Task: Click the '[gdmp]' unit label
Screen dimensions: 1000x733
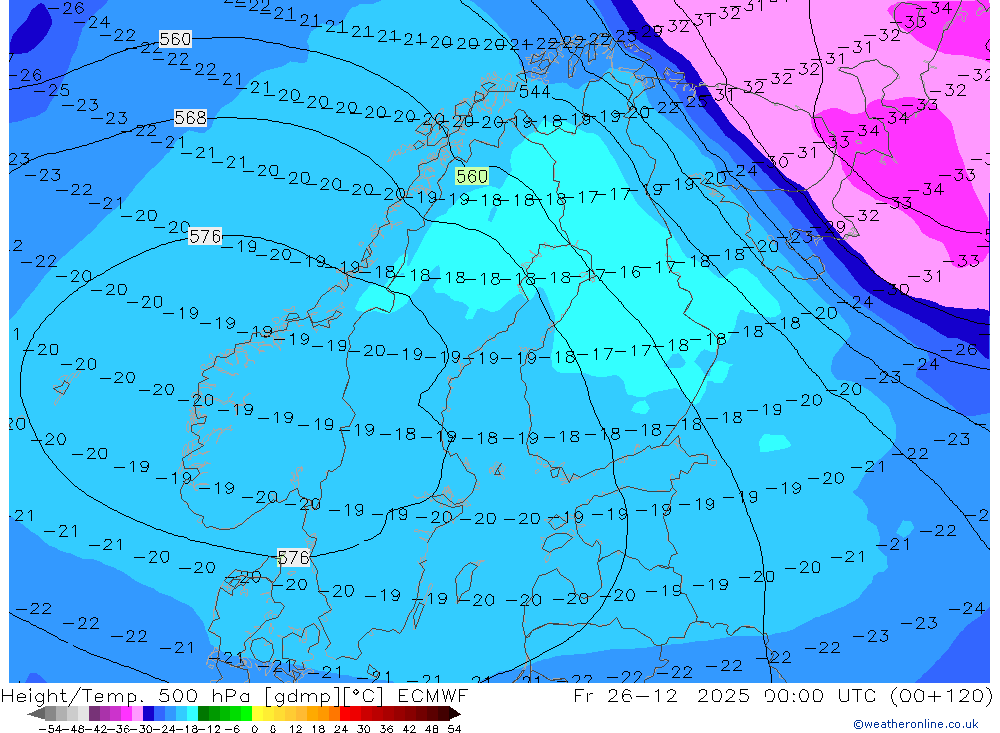Action: coord(302,696)
